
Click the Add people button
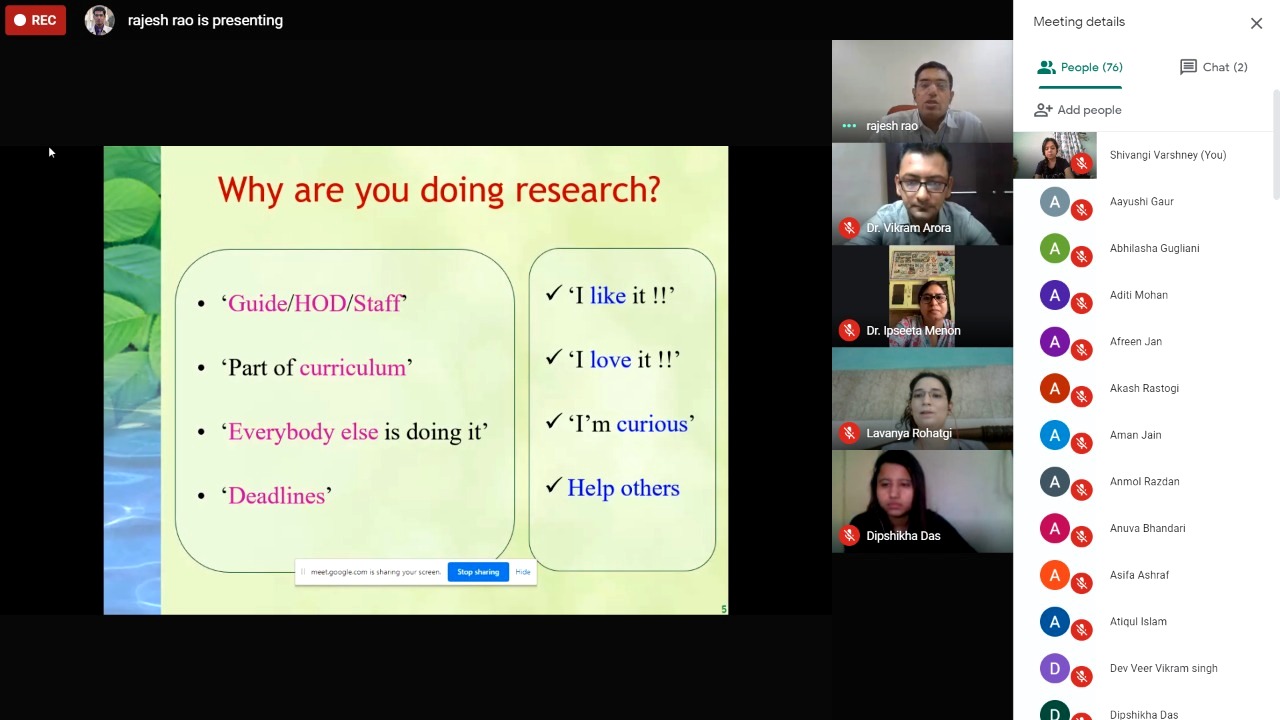tap(1078, 110)
